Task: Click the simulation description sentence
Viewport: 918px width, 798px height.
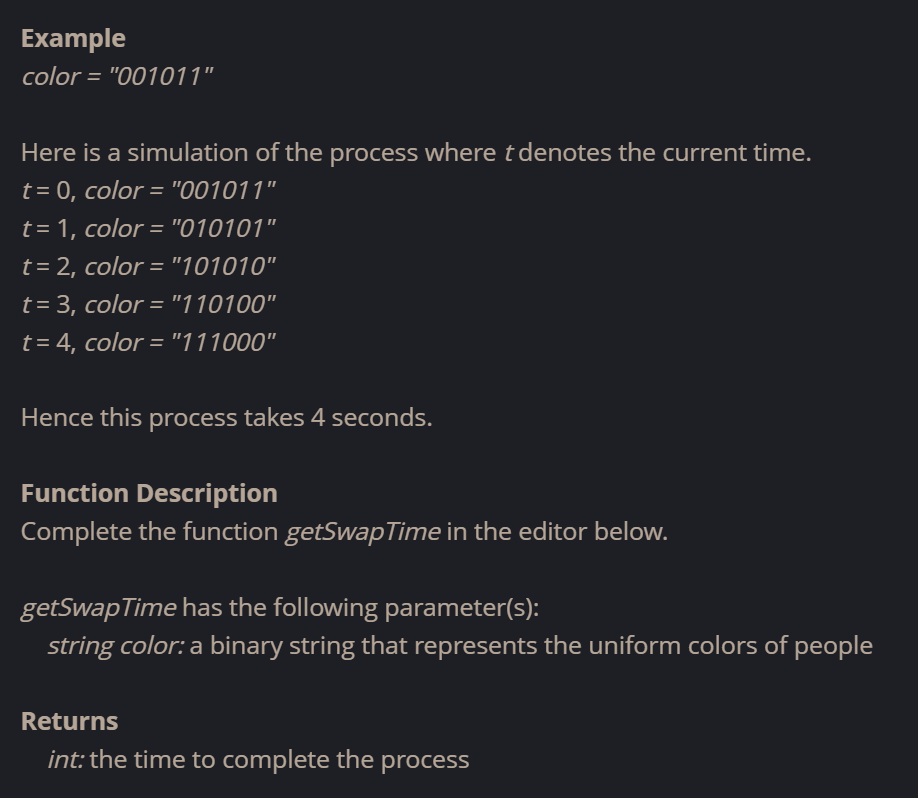Action: point(416,153)
